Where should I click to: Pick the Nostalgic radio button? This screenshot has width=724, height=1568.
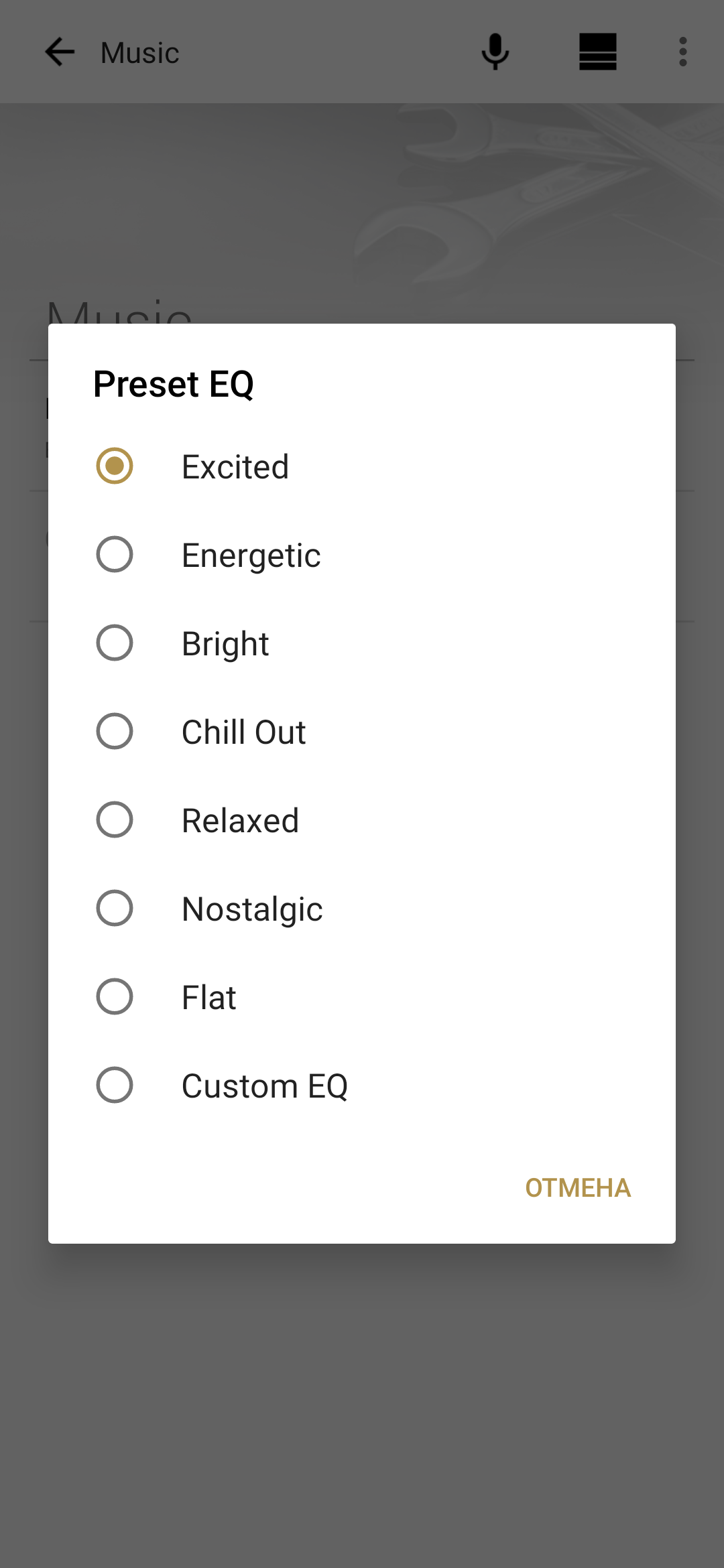[x=115, y=908]
